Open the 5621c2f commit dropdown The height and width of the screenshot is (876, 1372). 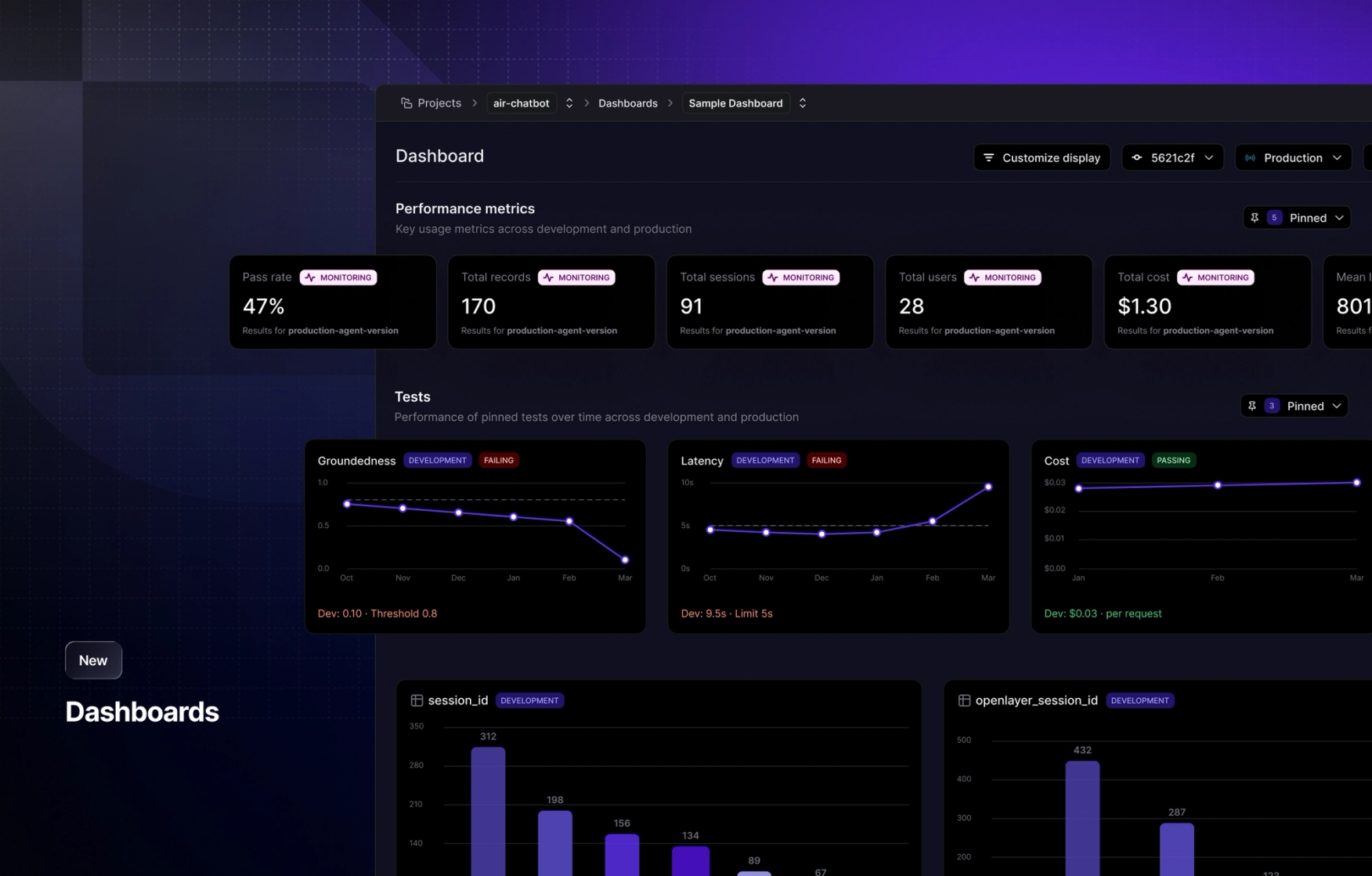pyautogui.click(x=1172, y=157)
